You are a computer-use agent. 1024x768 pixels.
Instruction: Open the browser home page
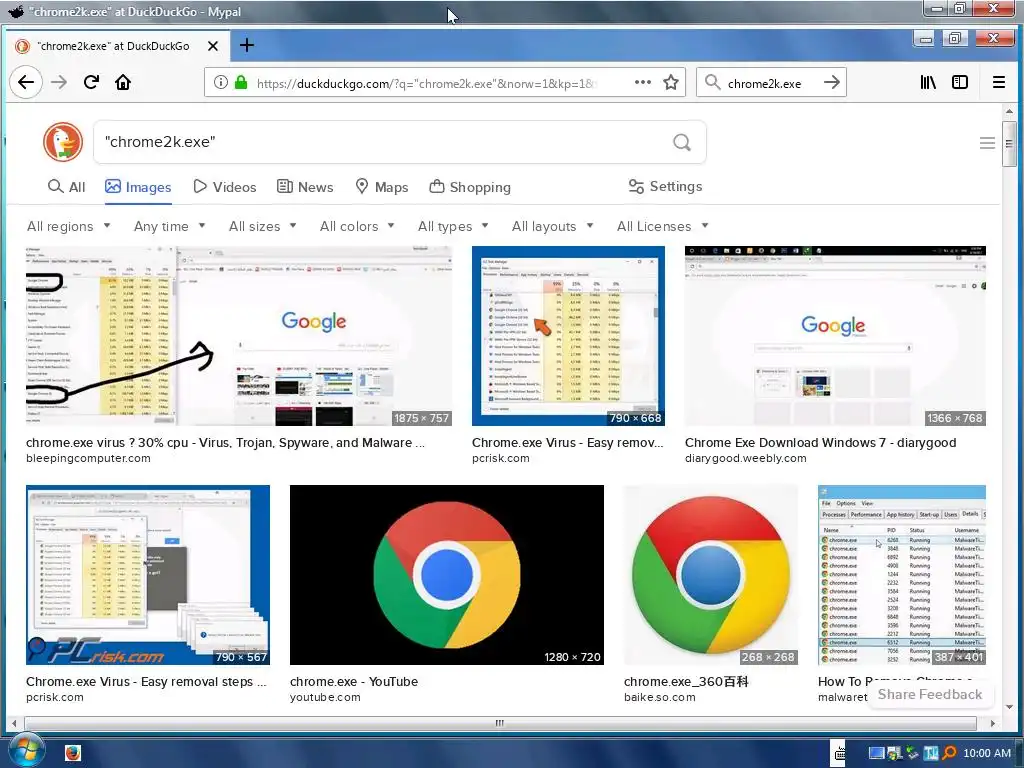[x=123, y=82]
